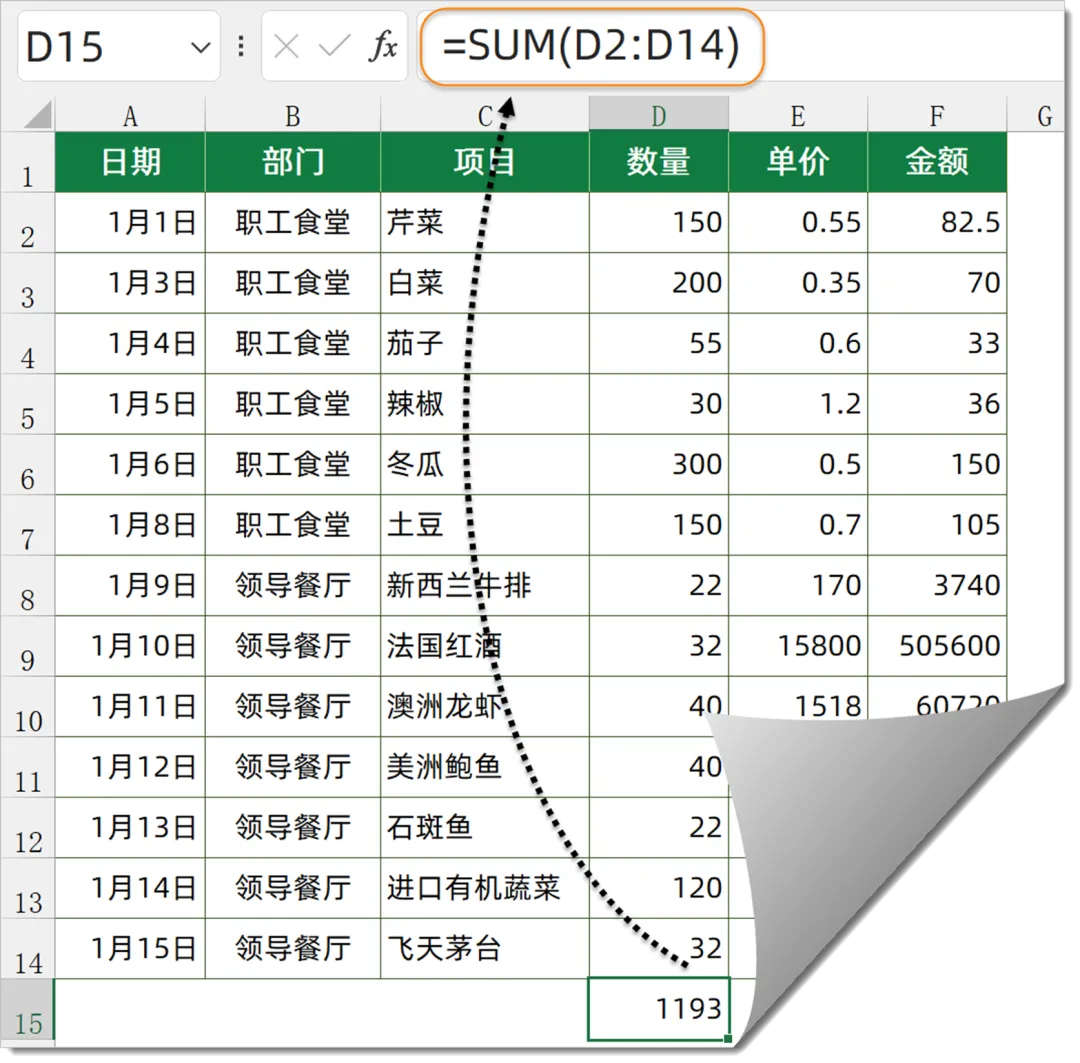Select the date cell 1月15日
The width and height of the screenshot is (1080, 1063).
(130, 948)
